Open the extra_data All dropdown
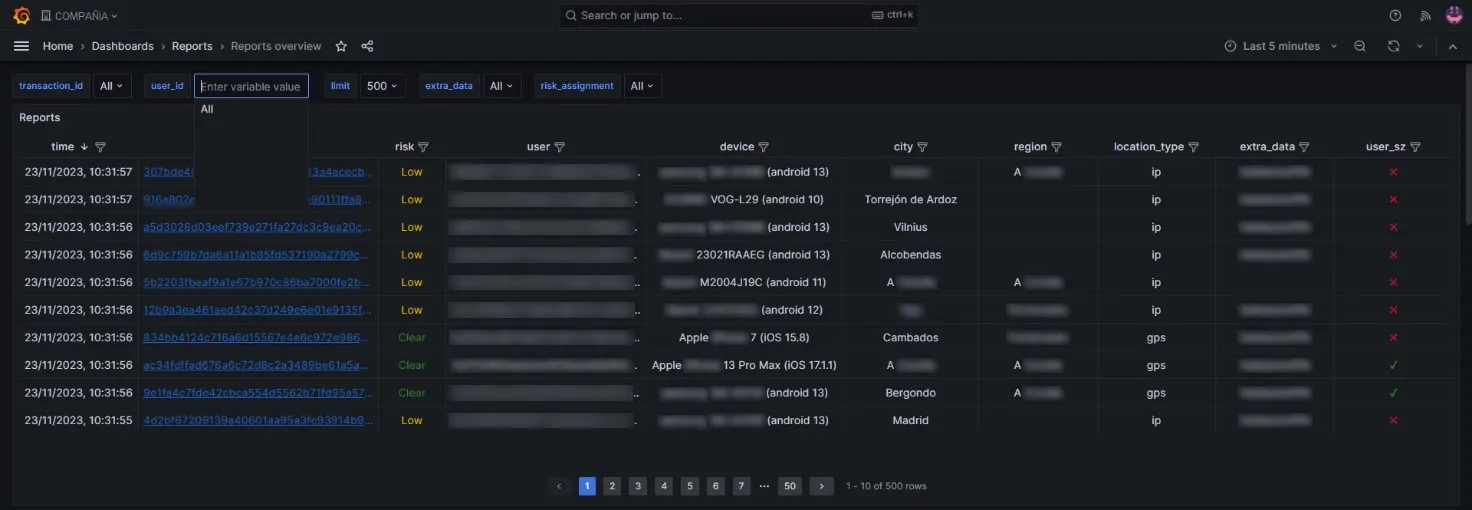This screenshot has width=1472, height=510. [x=501, y=86]
